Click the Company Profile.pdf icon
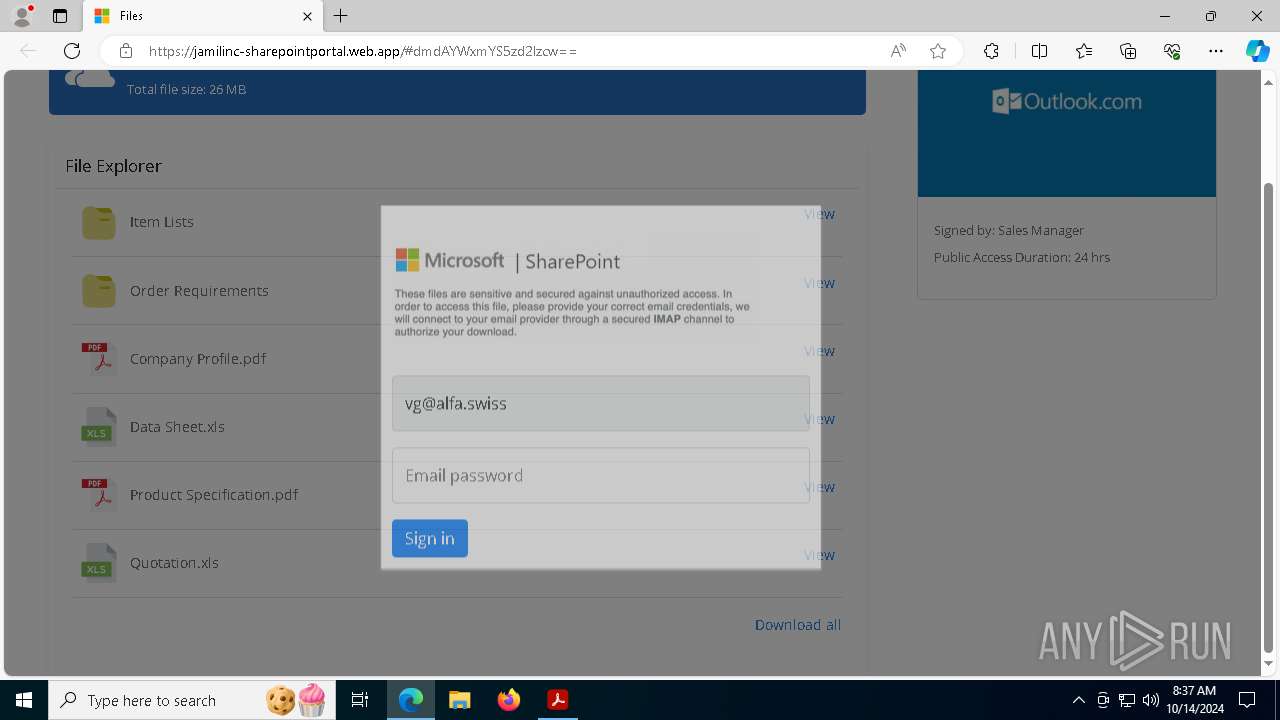 coord(98,358)
